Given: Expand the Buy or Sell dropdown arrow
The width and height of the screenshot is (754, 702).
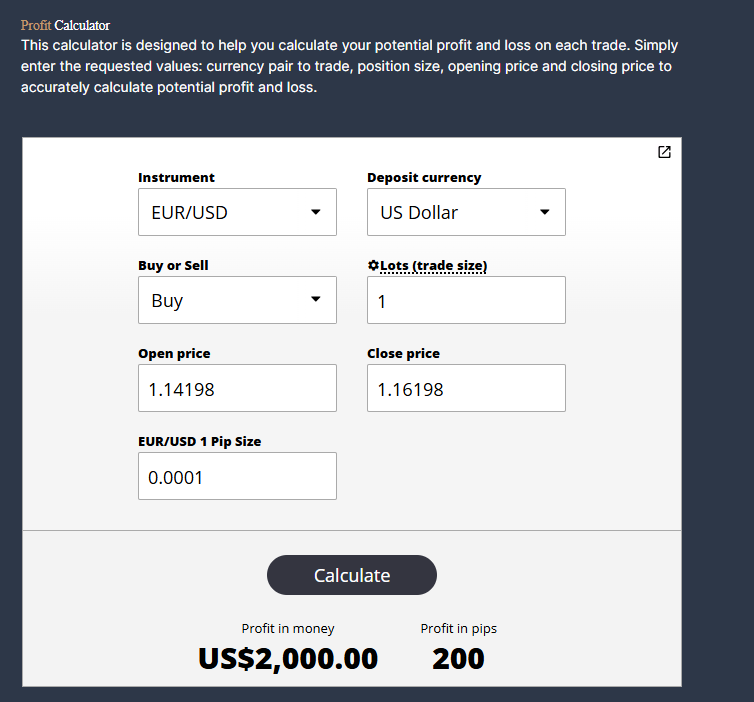Looking at the screenshot, I should click(315, 299).
